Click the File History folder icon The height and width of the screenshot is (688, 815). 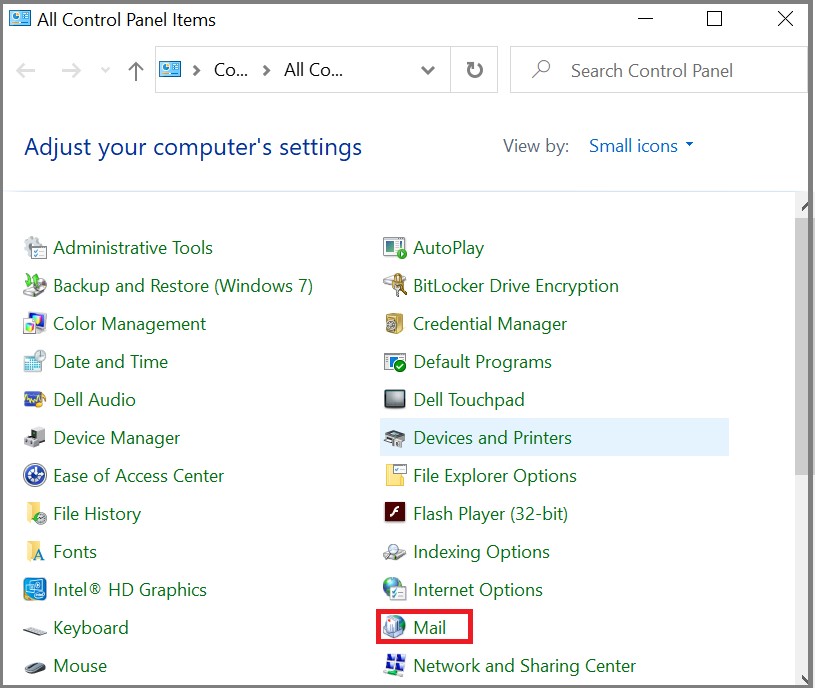[x=35, y=513]
